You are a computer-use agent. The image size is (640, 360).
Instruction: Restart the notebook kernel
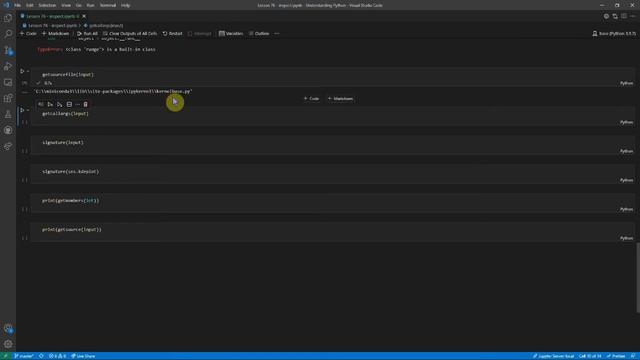tap(172, 33)
